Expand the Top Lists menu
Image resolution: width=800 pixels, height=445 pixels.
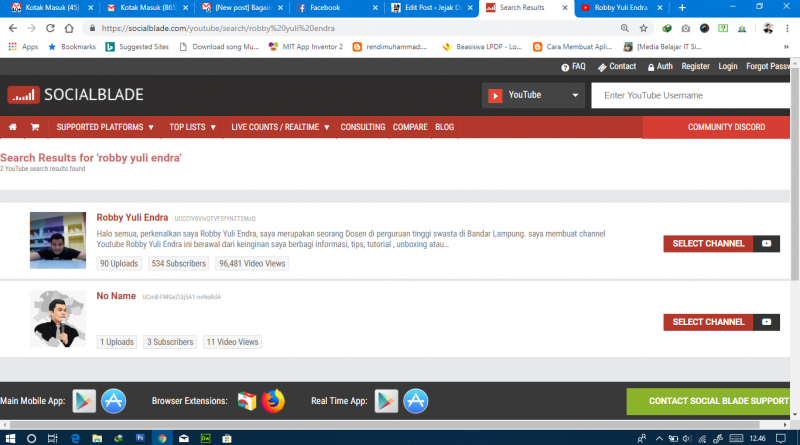tap(192, 127)
